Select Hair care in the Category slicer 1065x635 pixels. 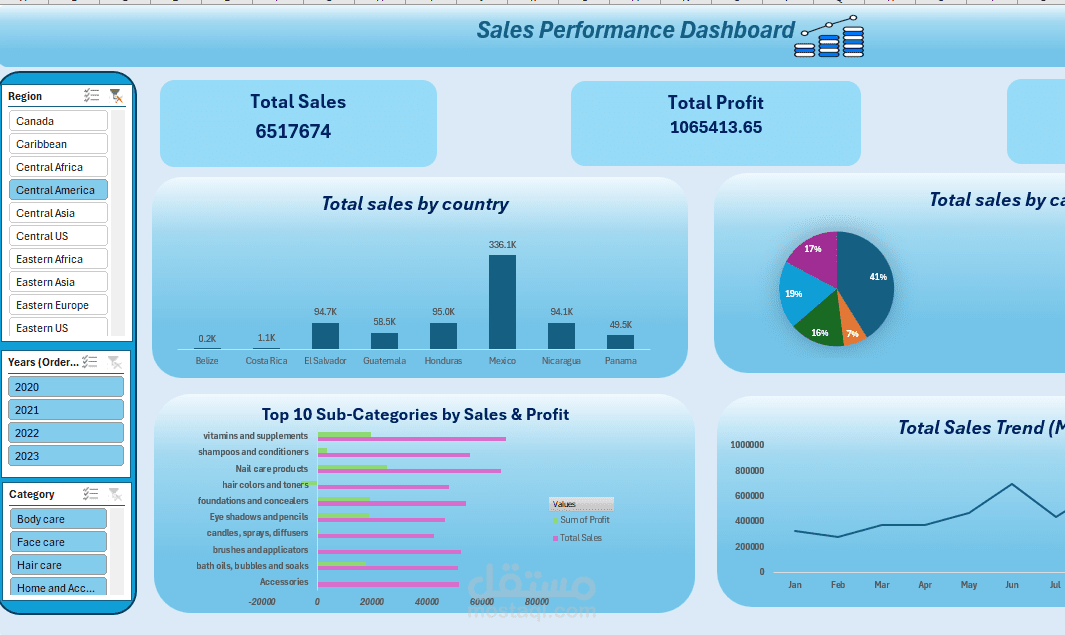tap(57, 564)
